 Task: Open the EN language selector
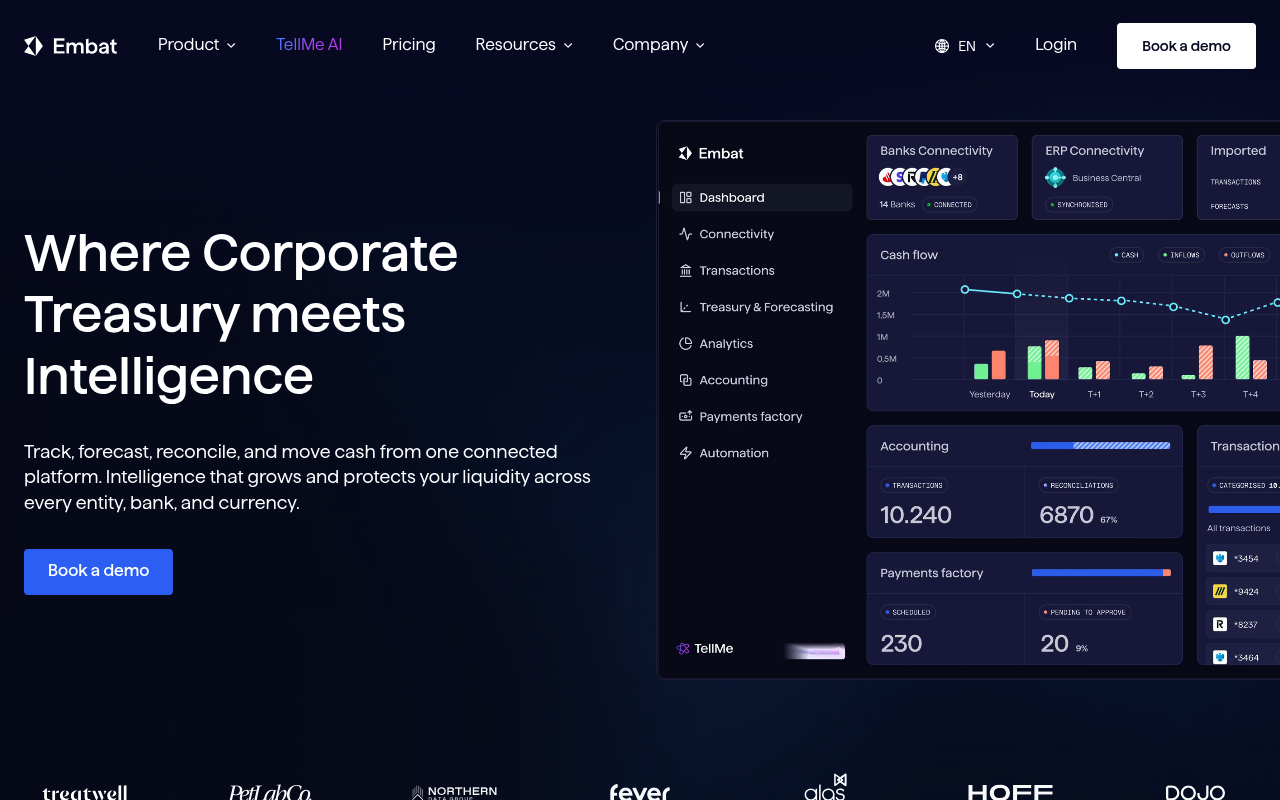pos(965,46)
